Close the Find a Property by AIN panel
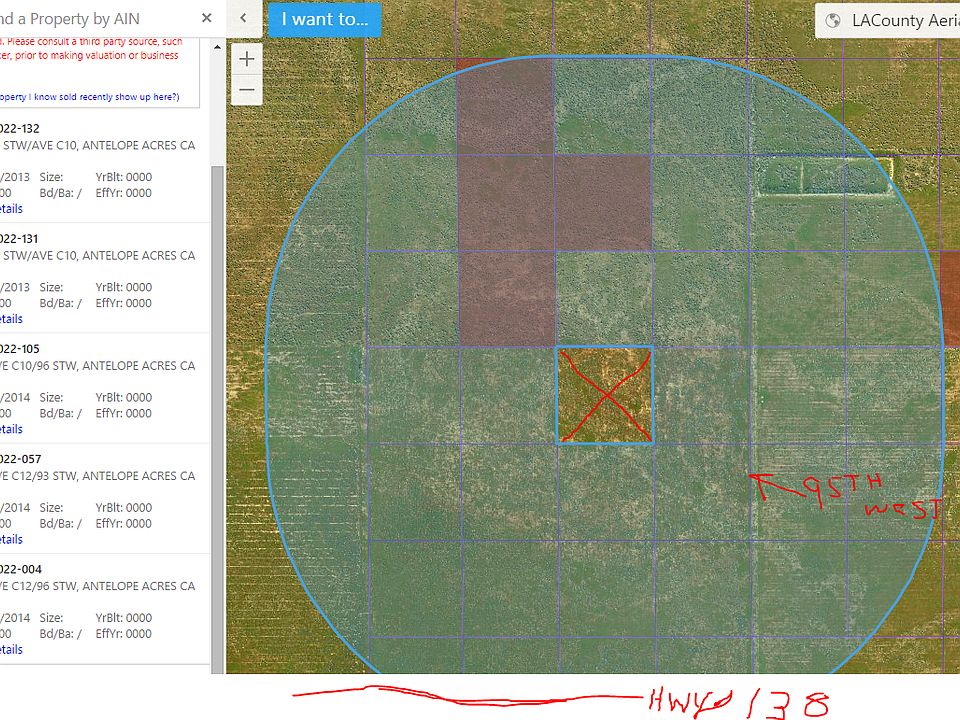 (x=207, y=18)
